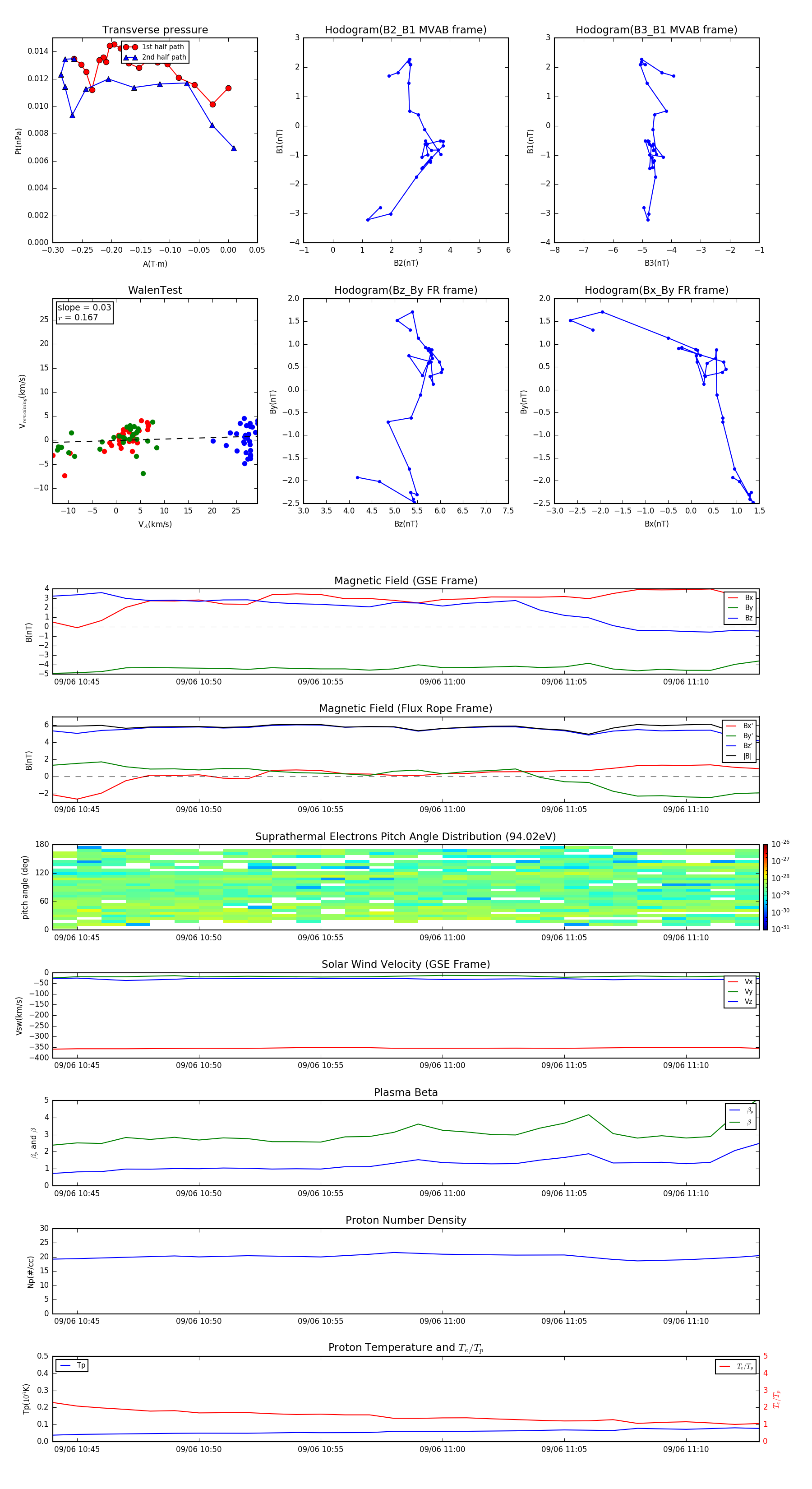Click the "|B|" entry in Flux Rope legend
The image size is (812, 1489).
[x=740, y=756]
